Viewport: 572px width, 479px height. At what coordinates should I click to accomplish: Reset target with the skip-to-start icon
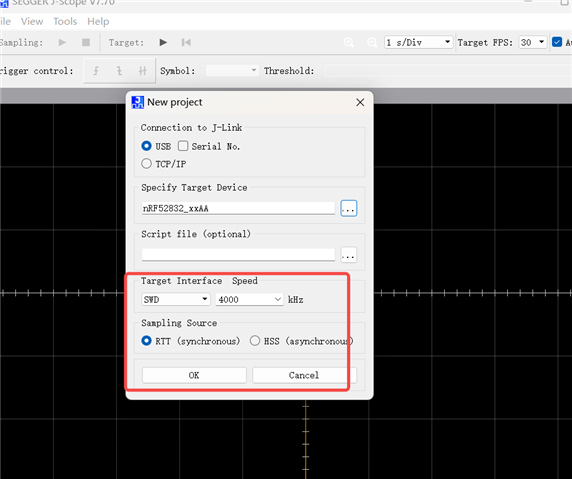click(x=186, y=42)
